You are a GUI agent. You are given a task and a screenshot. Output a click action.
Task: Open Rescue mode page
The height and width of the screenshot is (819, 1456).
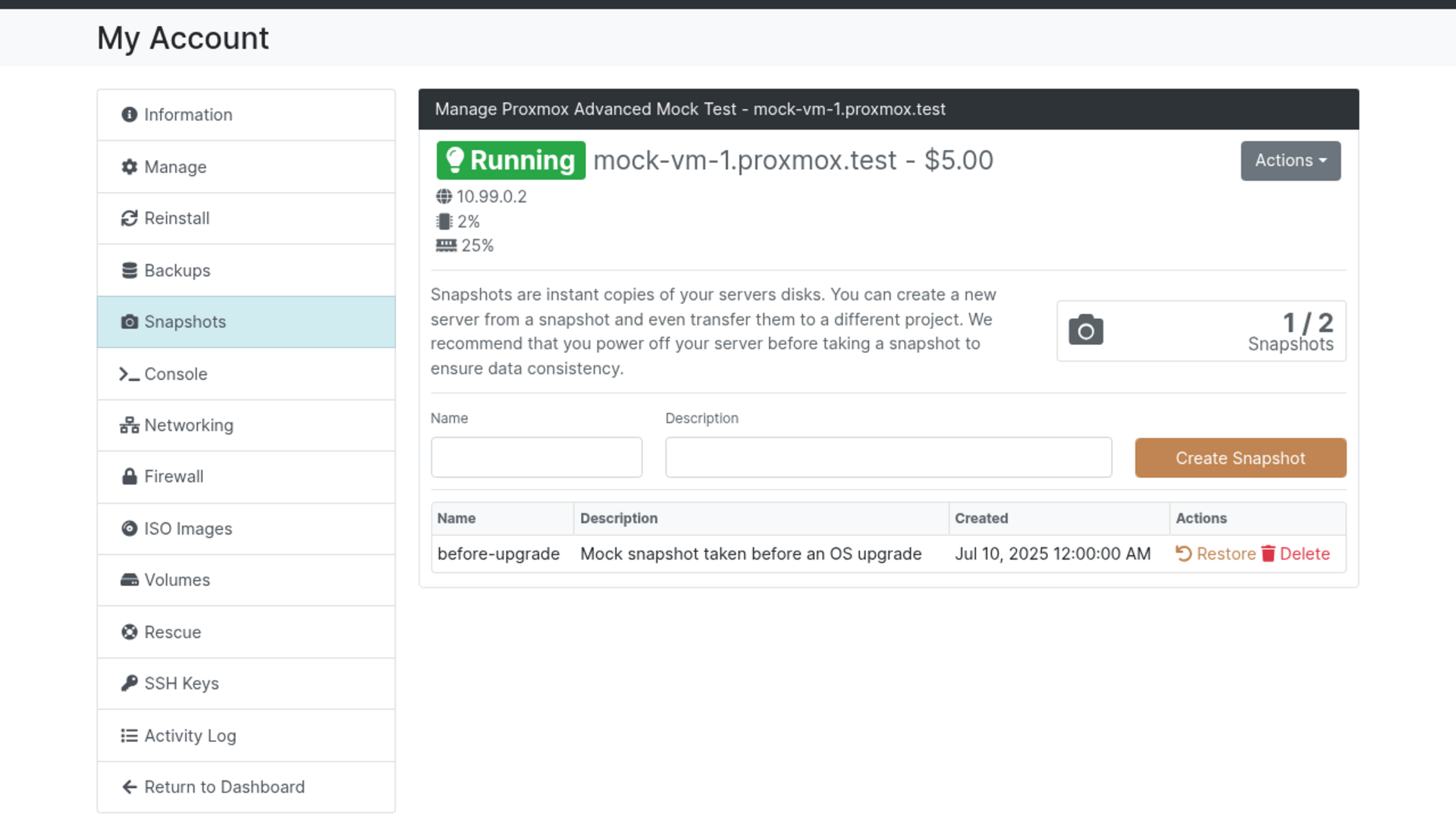[x=246, y=632]
